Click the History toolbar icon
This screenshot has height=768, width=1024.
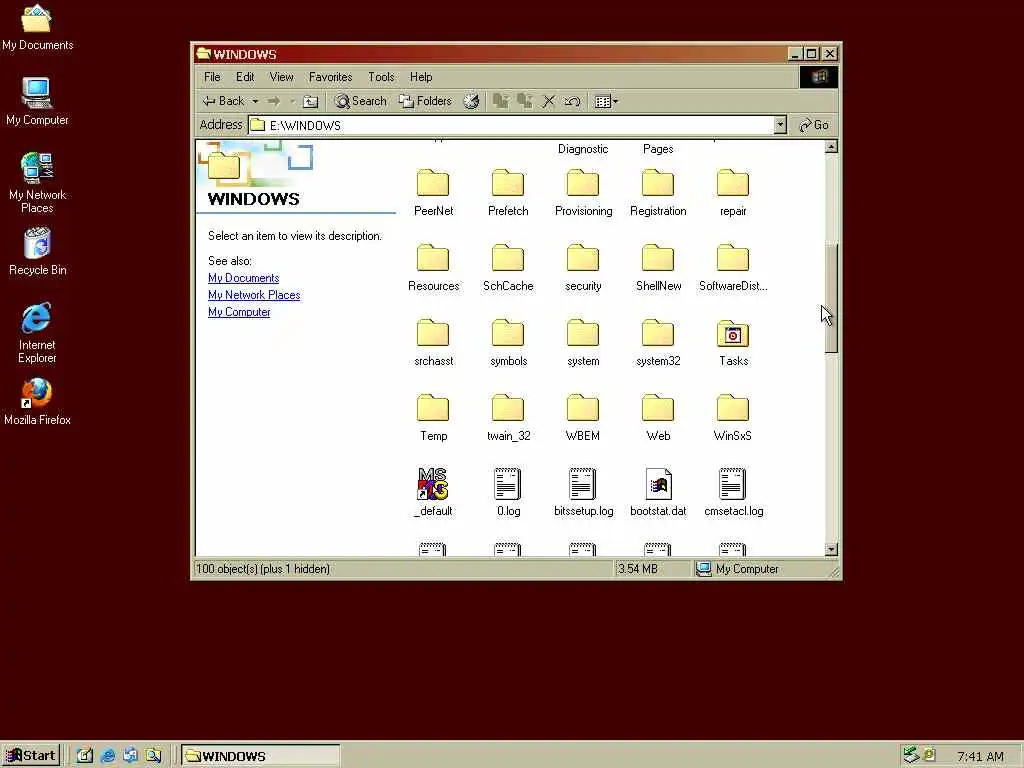pos(472,101)
